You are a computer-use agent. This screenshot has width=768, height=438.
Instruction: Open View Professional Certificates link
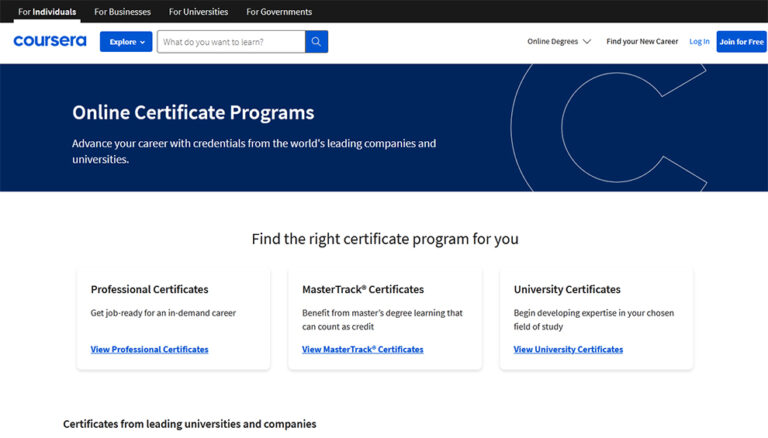[149, 349]
